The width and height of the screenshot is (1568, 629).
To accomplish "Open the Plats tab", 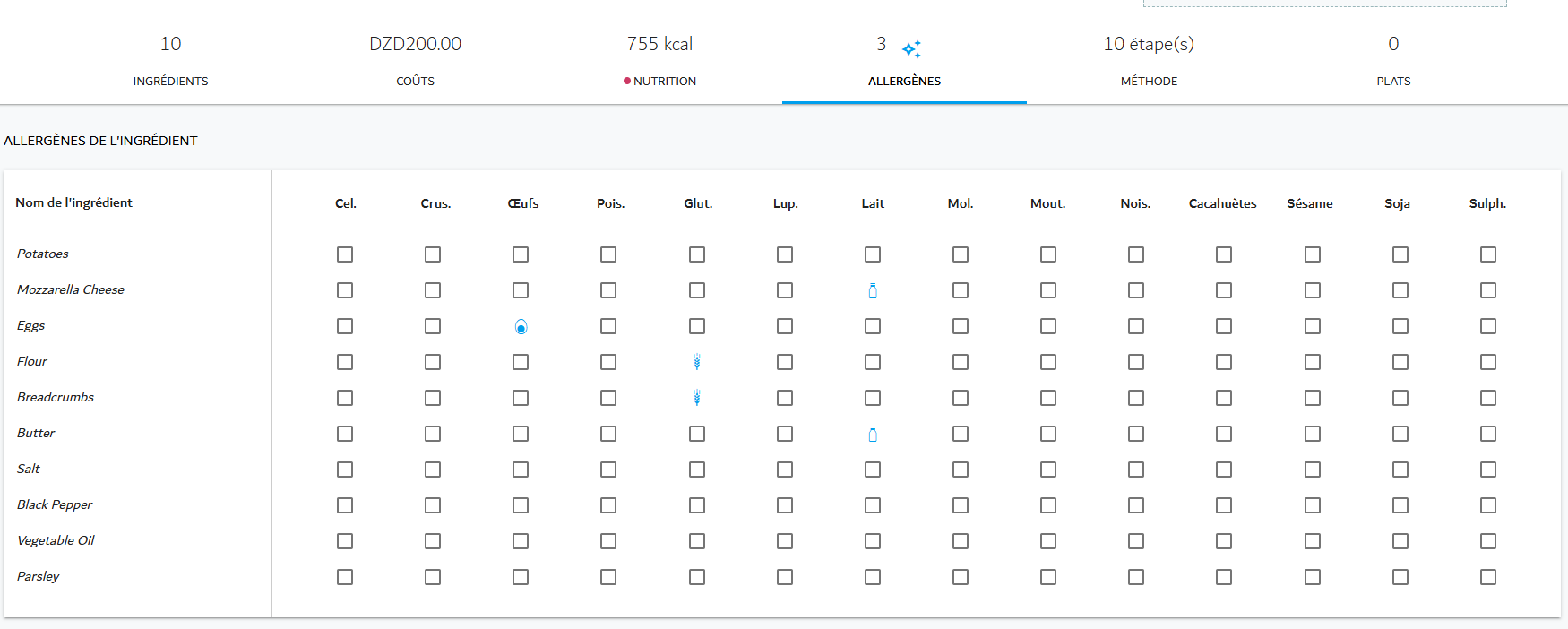I will [1393, 61].
